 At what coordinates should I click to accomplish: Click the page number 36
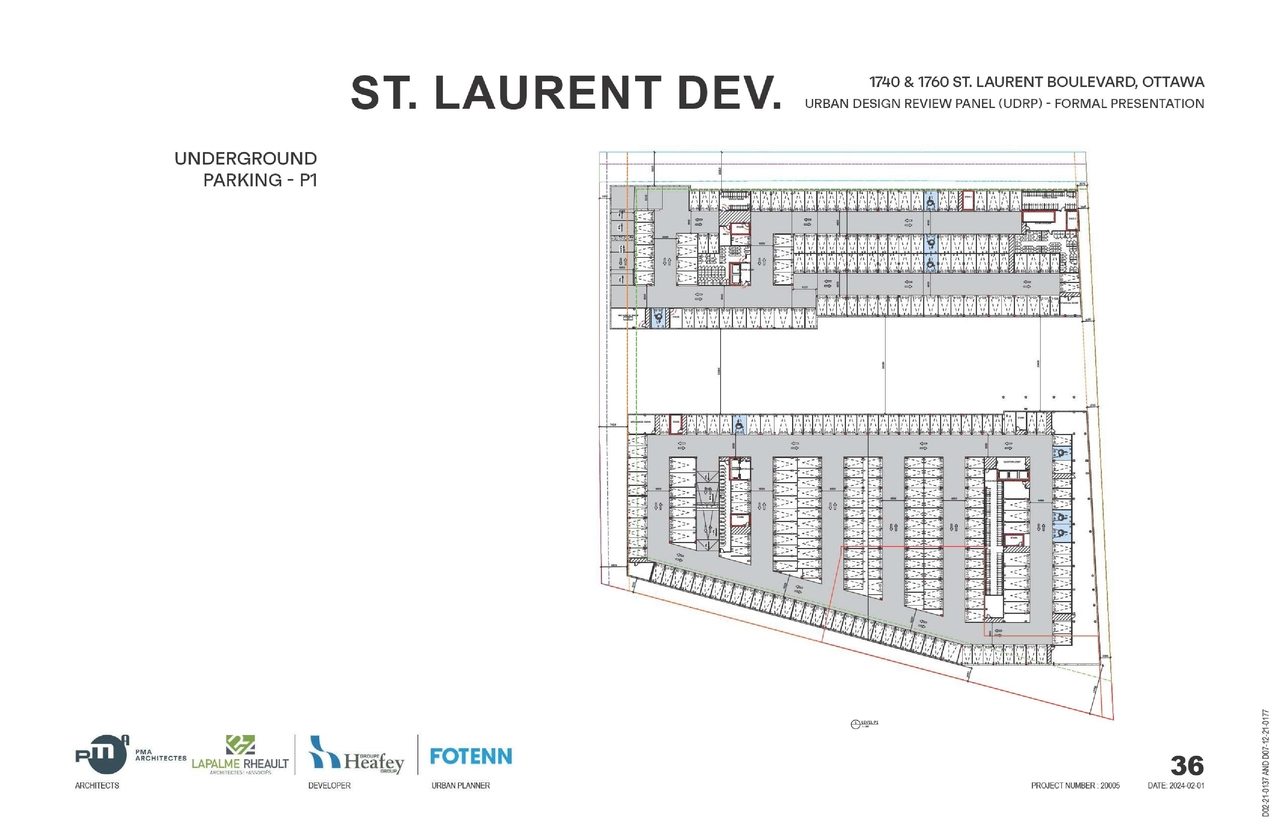(x=1187, y=766)
